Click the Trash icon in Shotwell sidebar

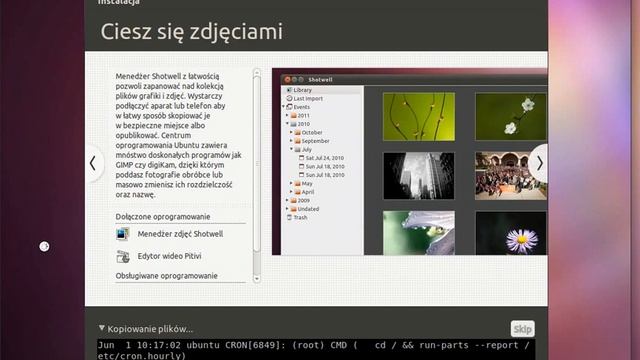pyautogui.click(x=289, y=218)
